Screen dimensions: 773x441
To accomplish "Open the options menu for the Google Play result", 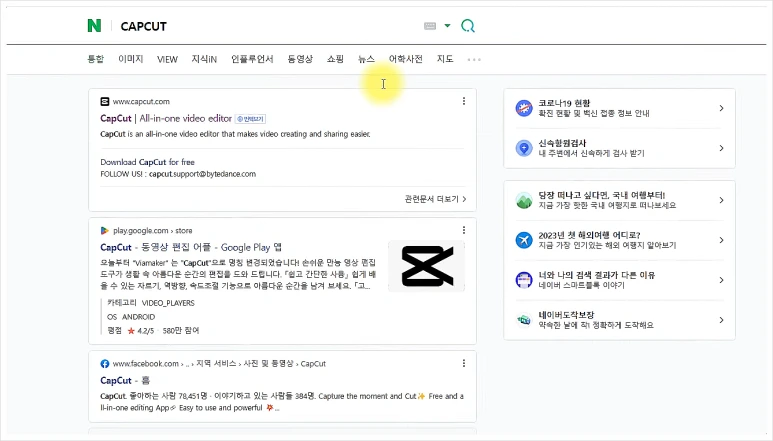I will (x=463, y=230).
